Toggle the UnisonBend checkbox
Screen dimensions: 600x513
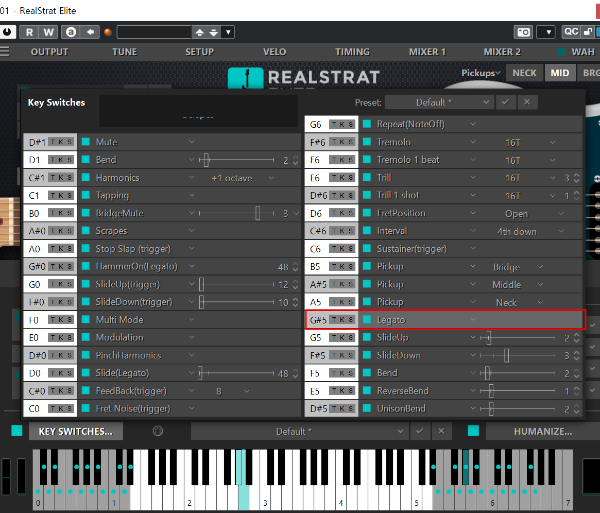tap(367, 408)
